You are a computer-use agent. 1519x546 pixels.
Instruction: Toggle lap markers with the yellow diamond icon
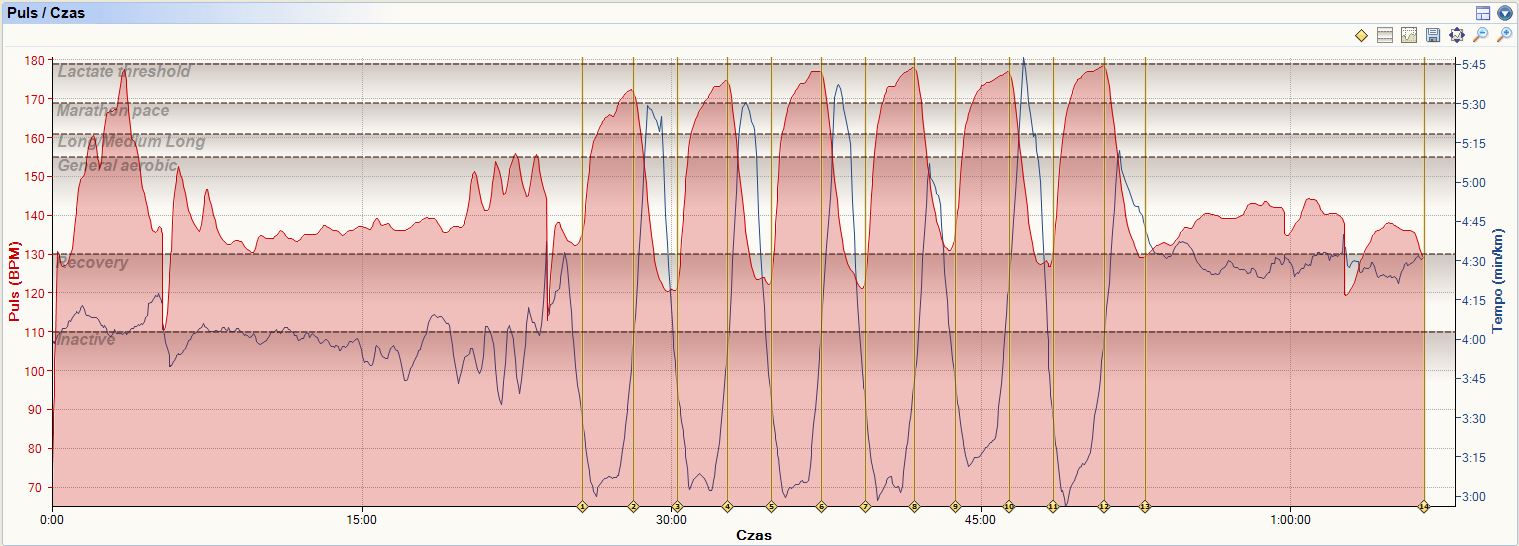click(x=1361, y=36)
